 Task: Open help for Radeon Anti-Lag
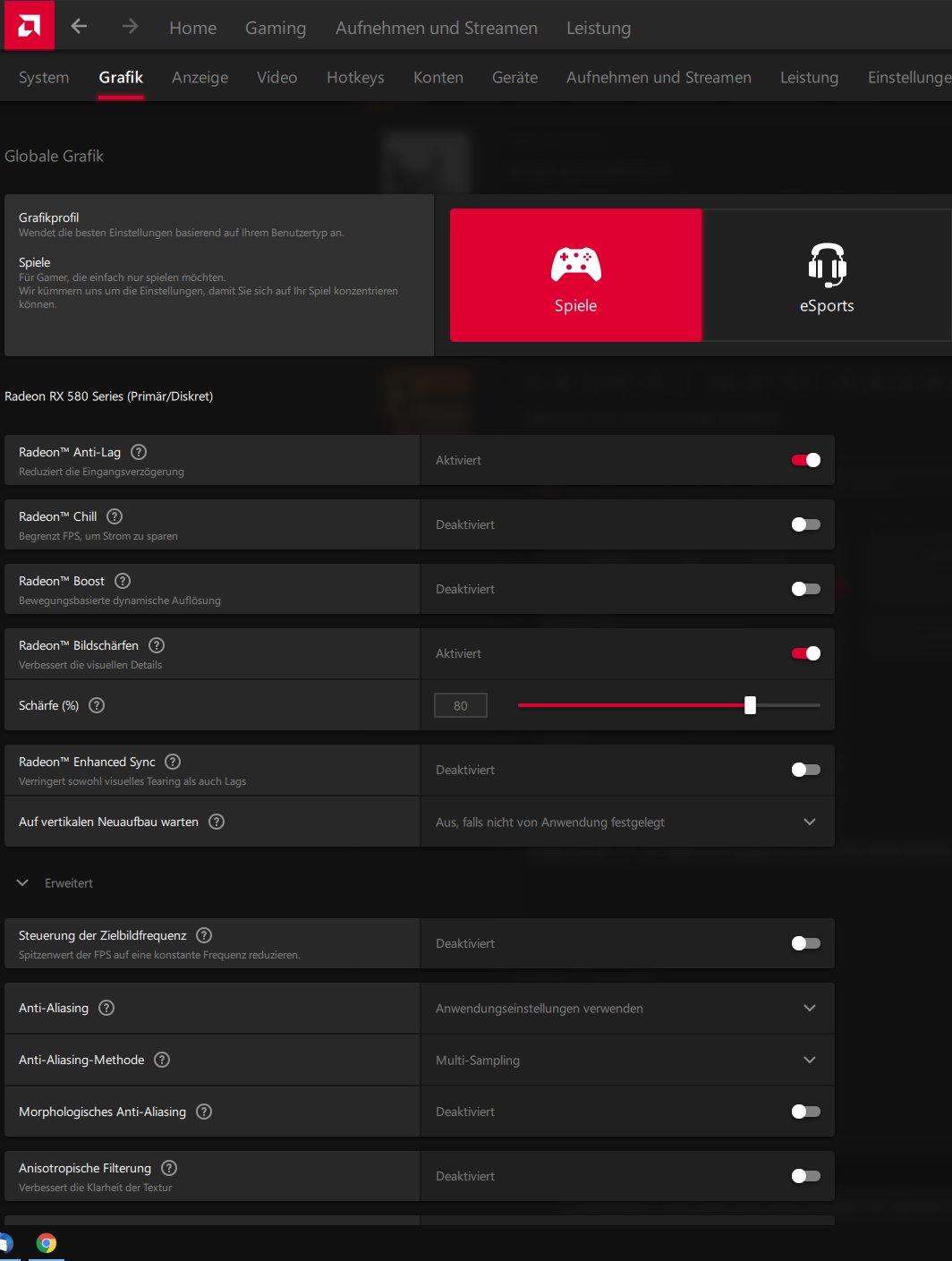point(139,452)
